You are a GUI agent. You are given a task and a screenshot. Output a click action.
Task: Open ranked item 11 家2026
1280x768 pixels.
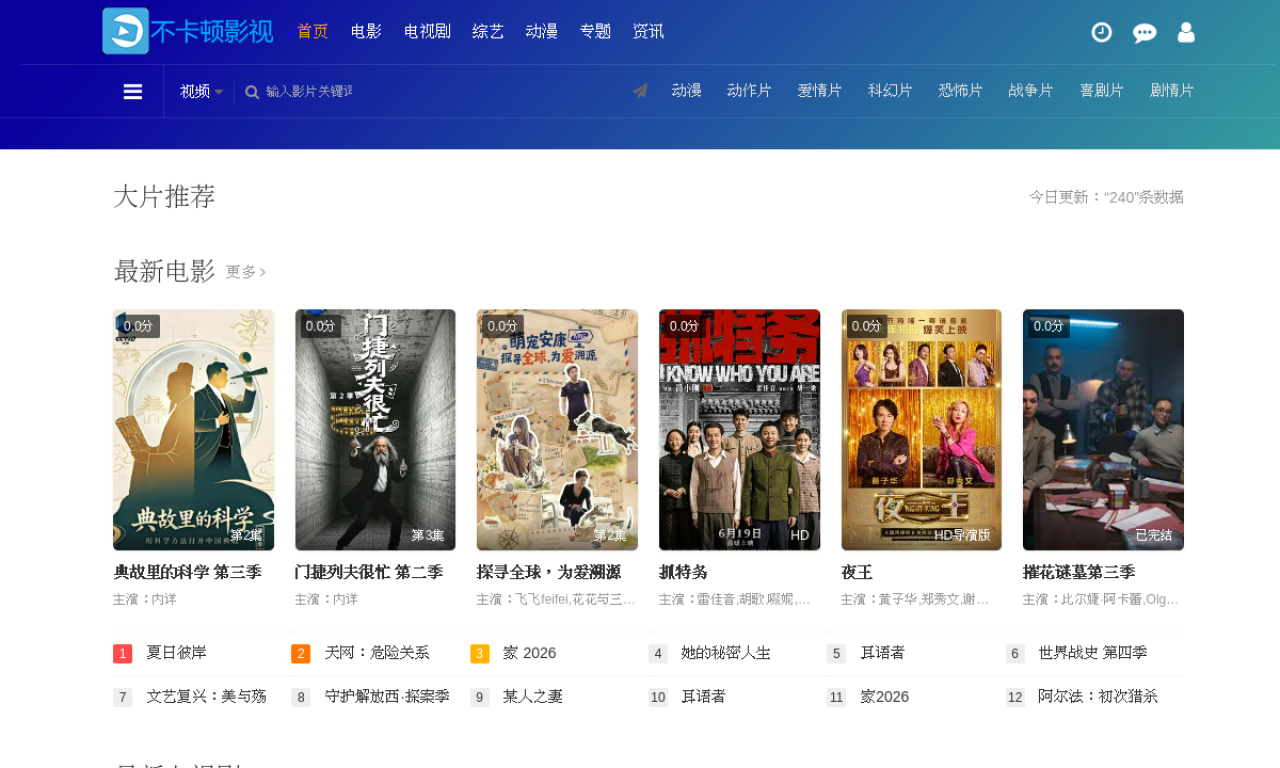pyautogui.click(x=885, y=697)
